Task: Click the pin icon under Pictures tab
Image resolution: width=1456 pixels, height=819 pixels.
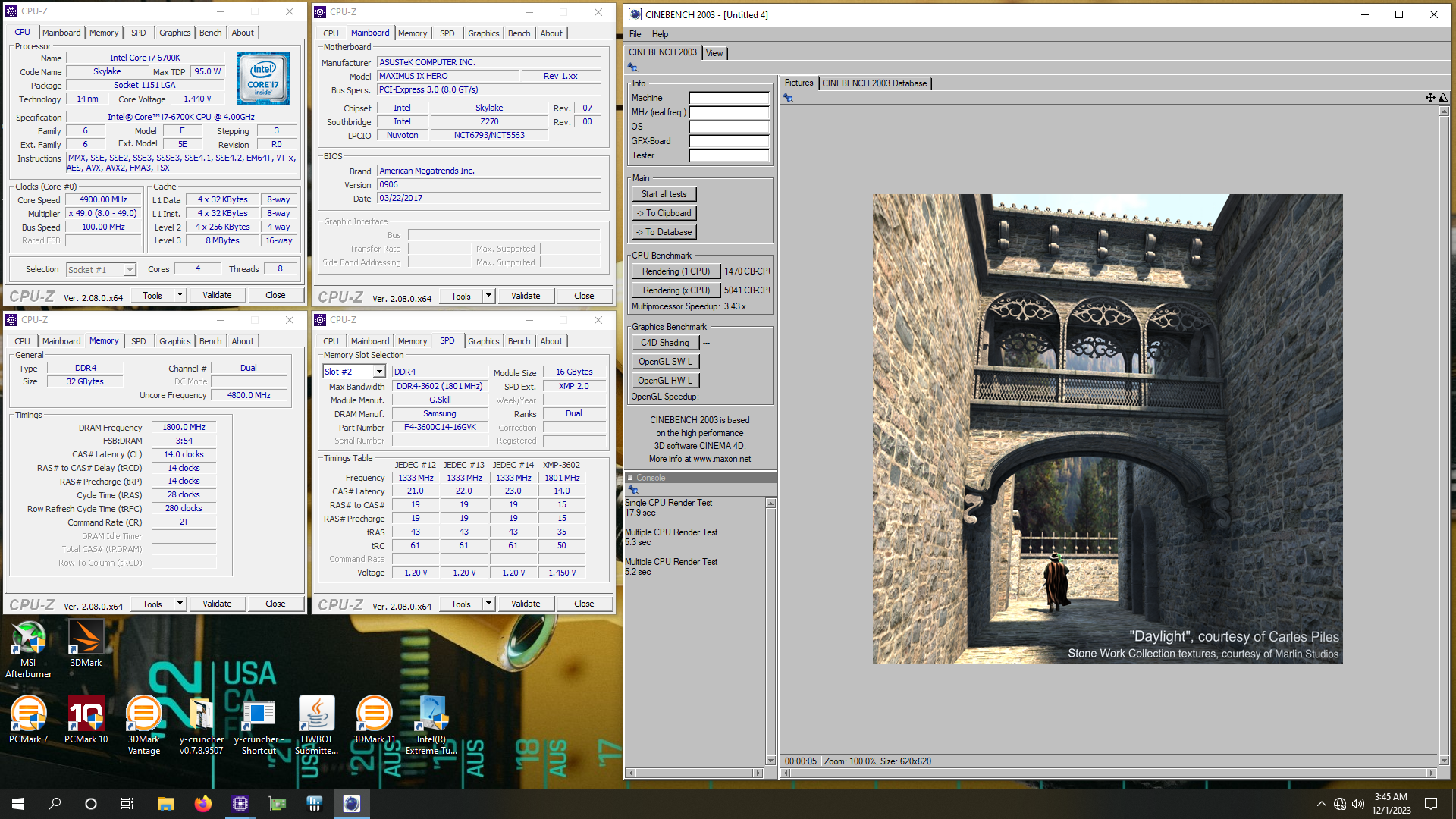Action: click(788, 98)
